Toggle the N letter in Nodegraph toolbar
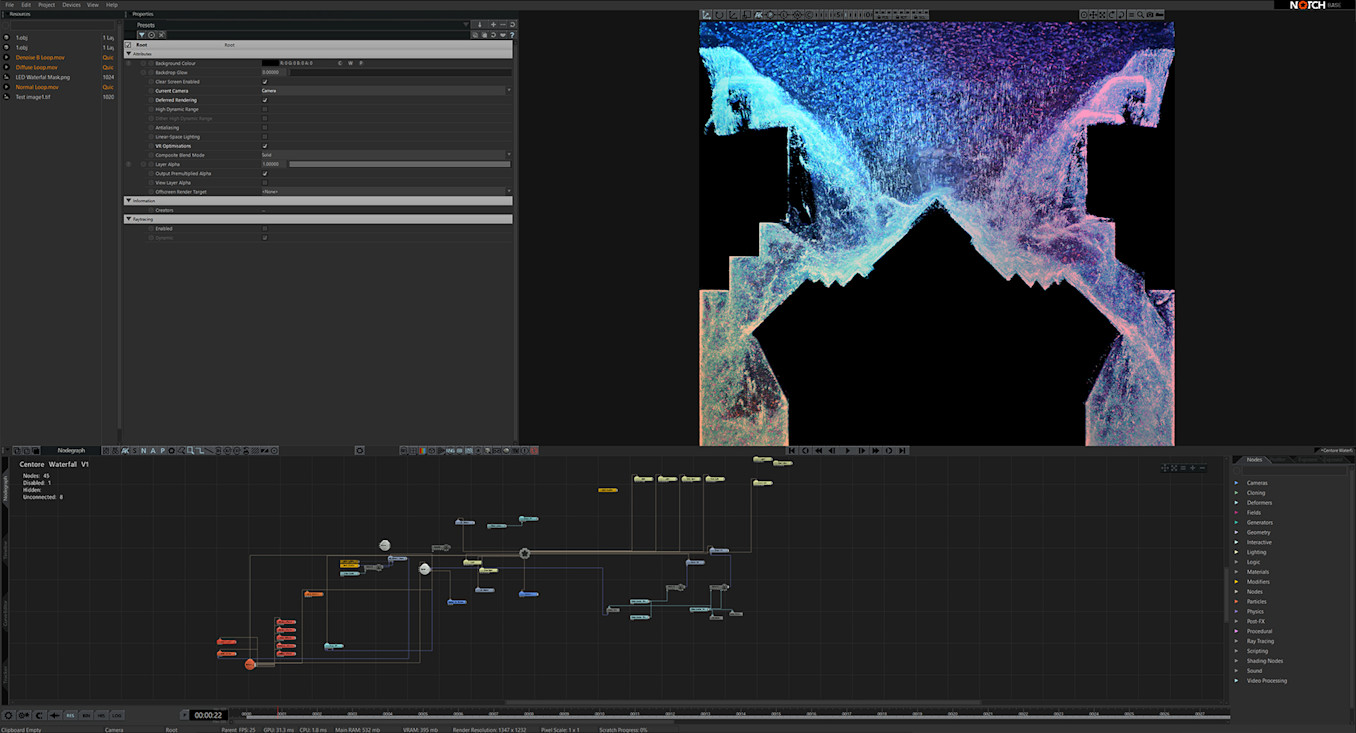1356x733 pixels. pos(144,451)
